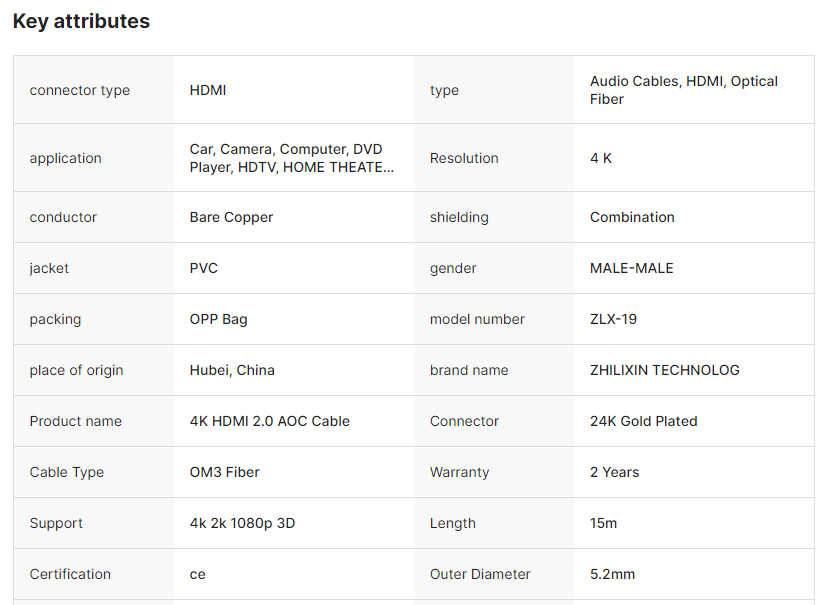Click the HDMI connector type value
831x605 pixels.
(208, 90)
